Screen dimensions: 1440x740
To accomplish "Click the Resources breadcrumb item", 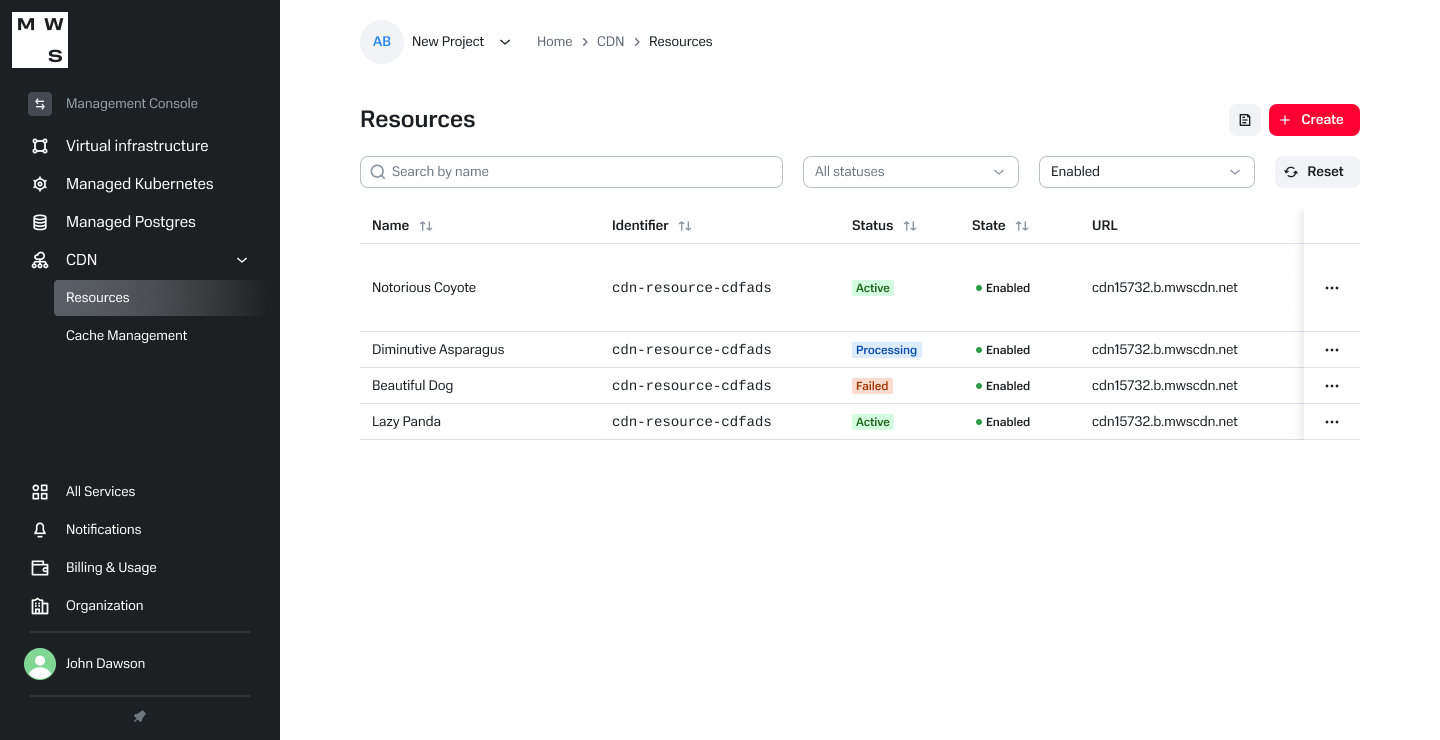I will coord(681,42).
